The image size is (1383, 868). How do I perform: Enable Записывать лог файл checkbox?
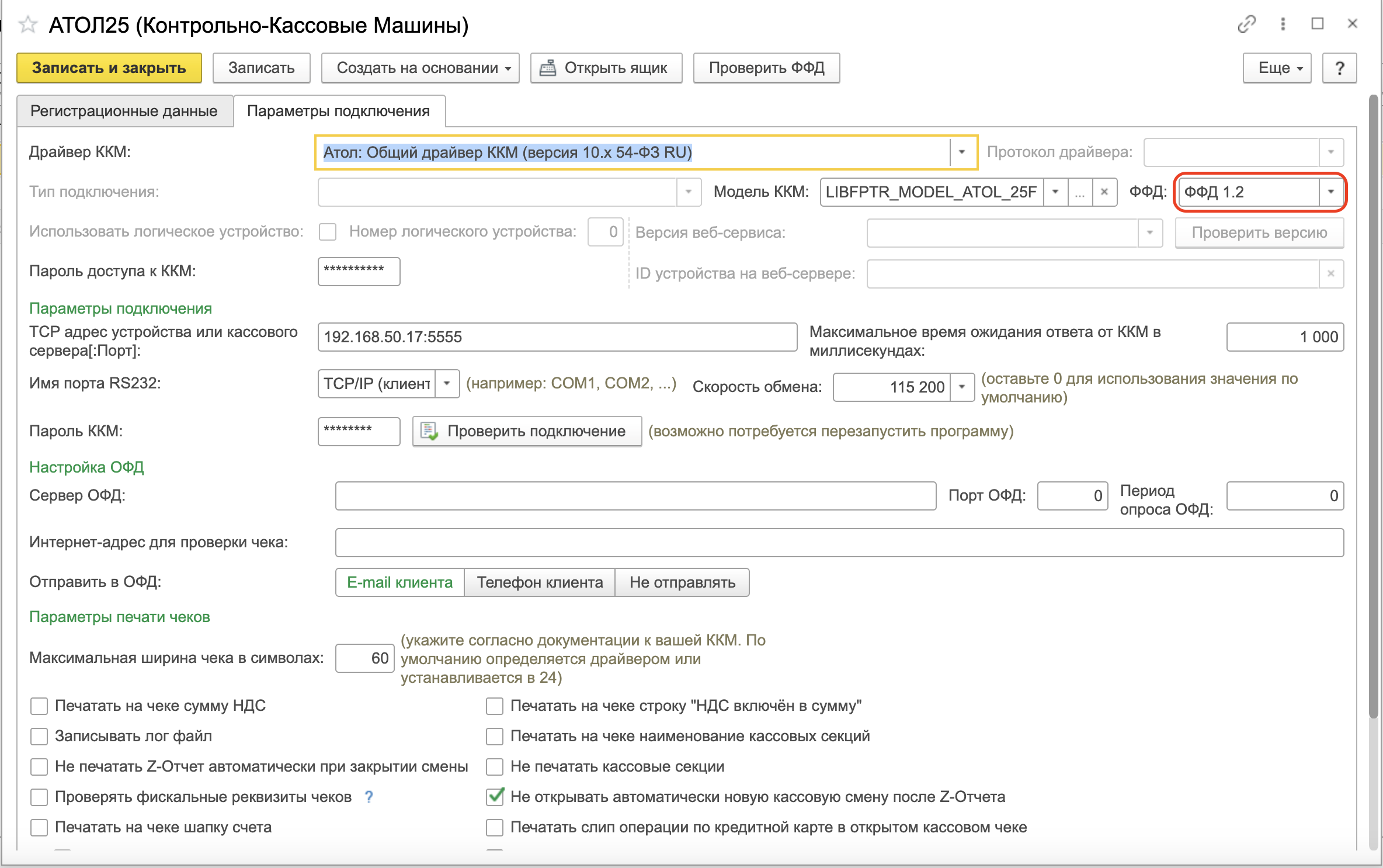coord(39,736)
